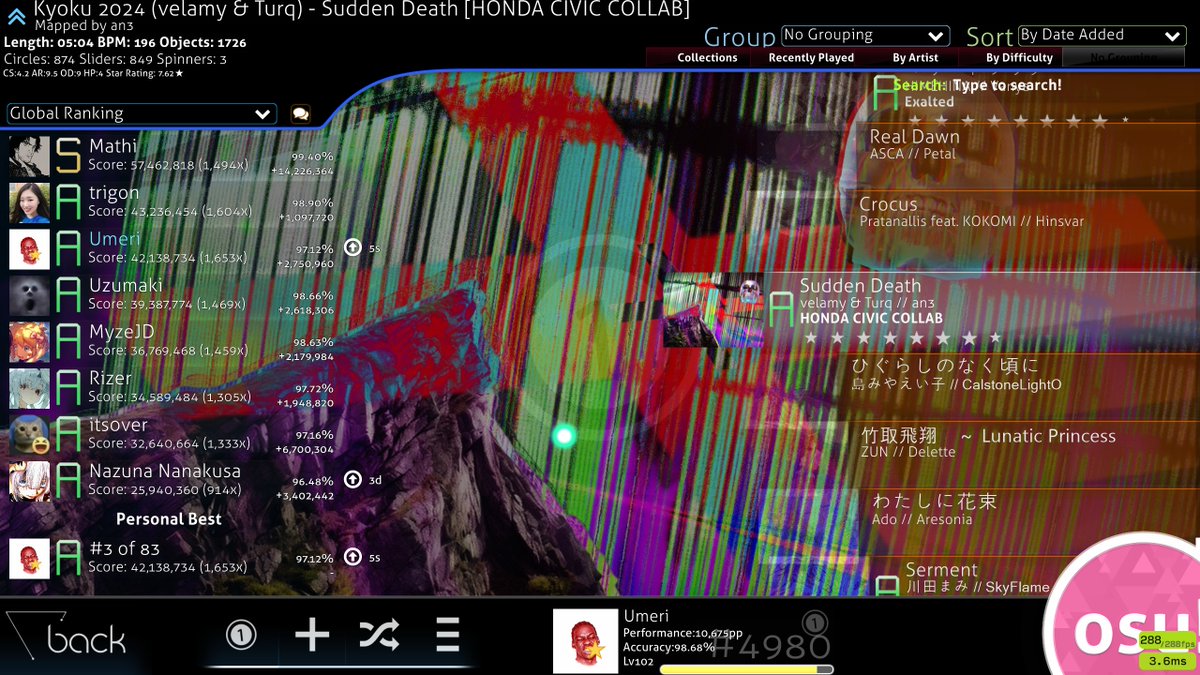
Task: Click the #3 of 83 personal best entry
Action: 172,558
